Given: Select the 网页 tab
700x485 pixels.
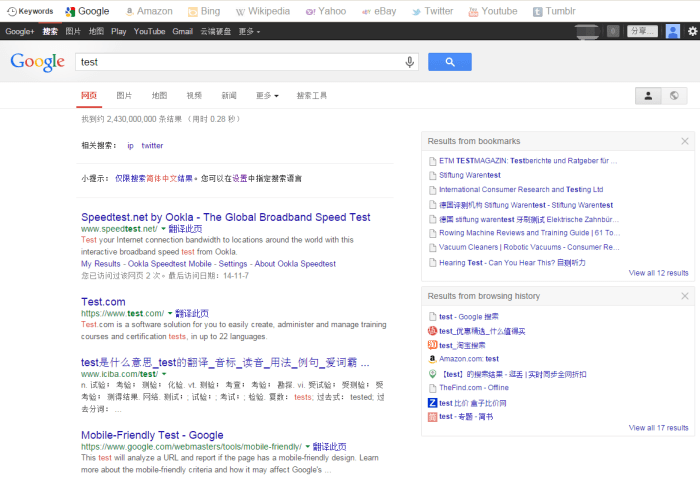Looking at the screenshot, I should (89, 96).
